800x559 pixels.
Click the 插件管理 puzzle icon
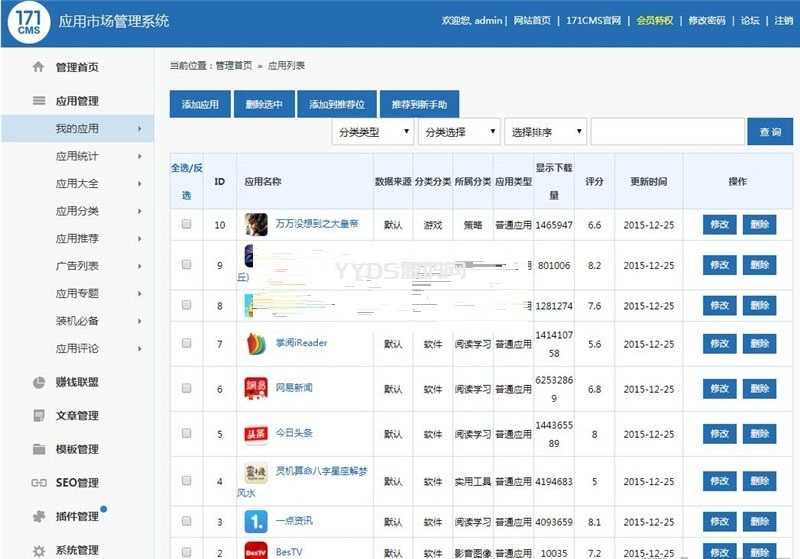pos(39,517)
